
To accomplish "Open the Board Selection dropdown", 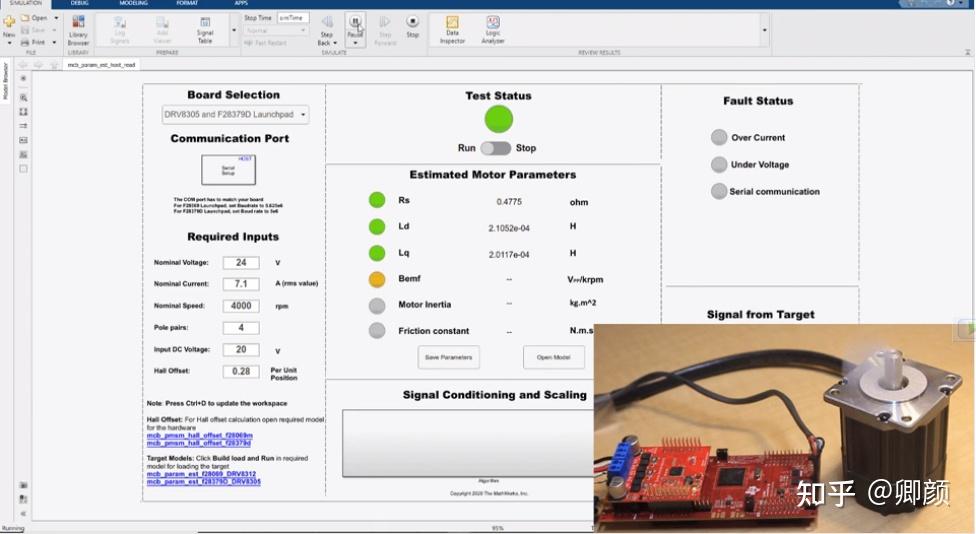I will point(235,115).
